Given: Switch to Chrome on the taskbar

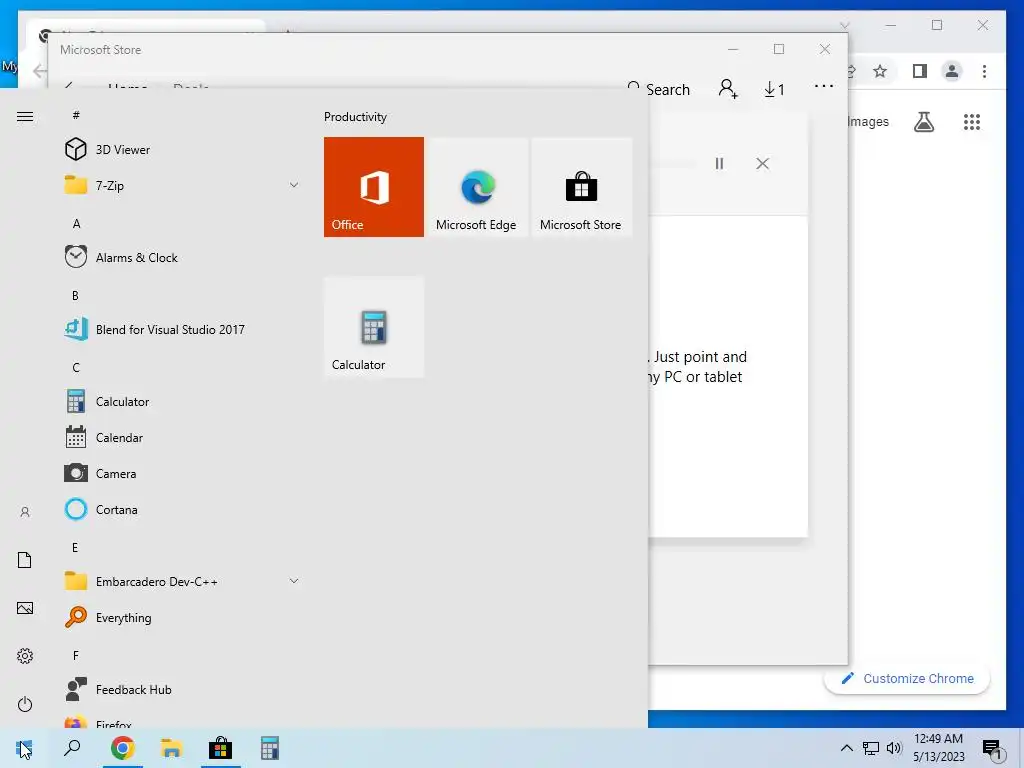Looking at the screenshot, I should click(x=122, y=748).
